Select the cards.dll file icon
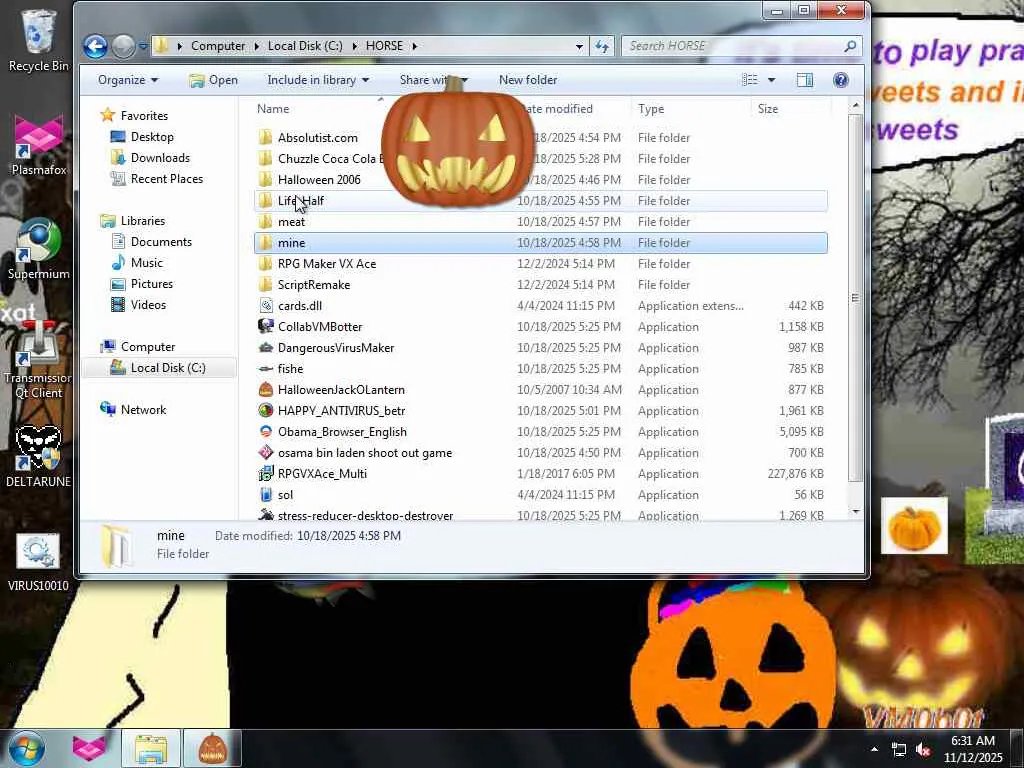Screen dimensions: 1024x768 click(266, 306)
